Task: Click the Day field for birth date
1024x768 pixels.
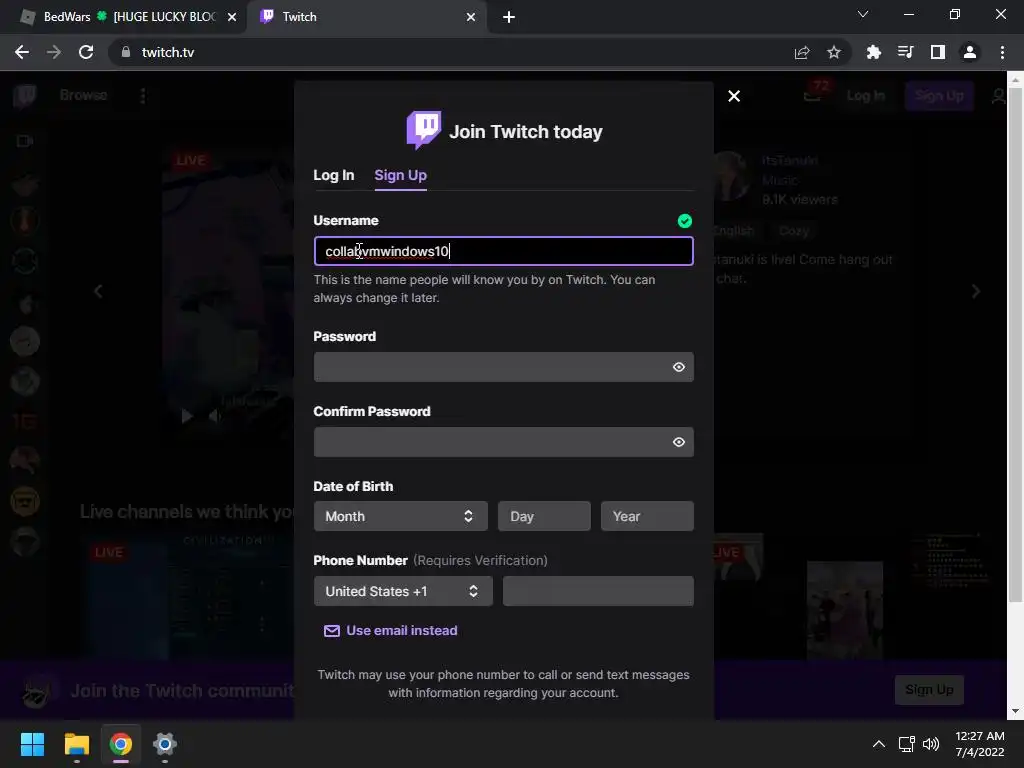Action: (x=544, y=516)
